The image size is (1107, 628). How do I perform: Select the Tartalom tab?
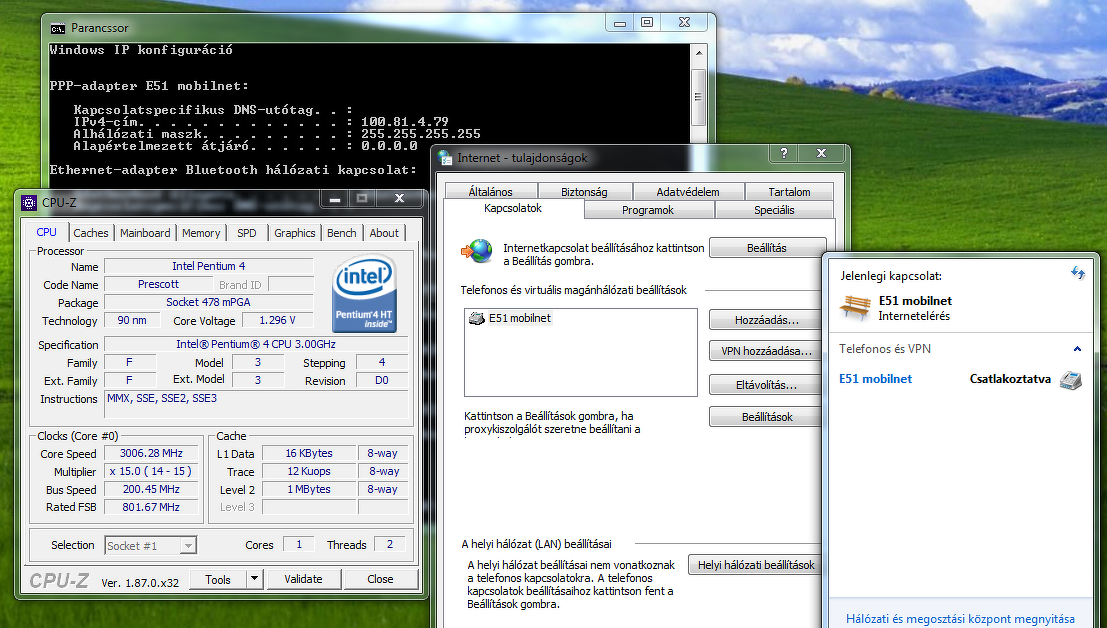click(x=789, y=192)
